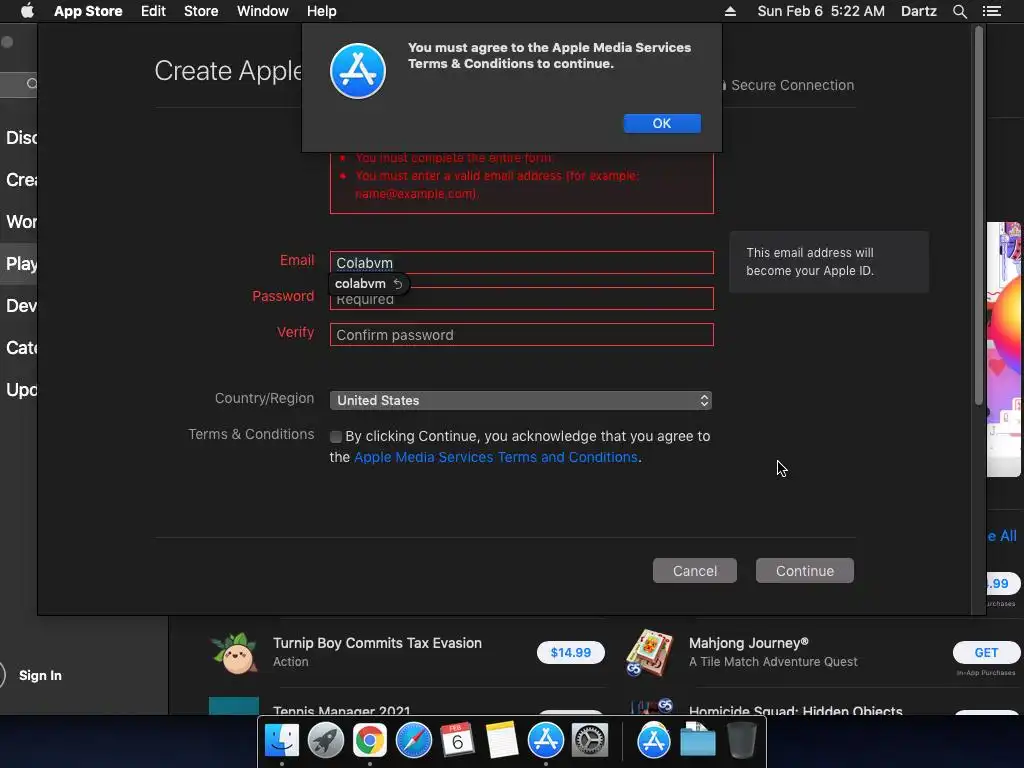
Task: Open the Edit menu
Action: click(153, 11)
